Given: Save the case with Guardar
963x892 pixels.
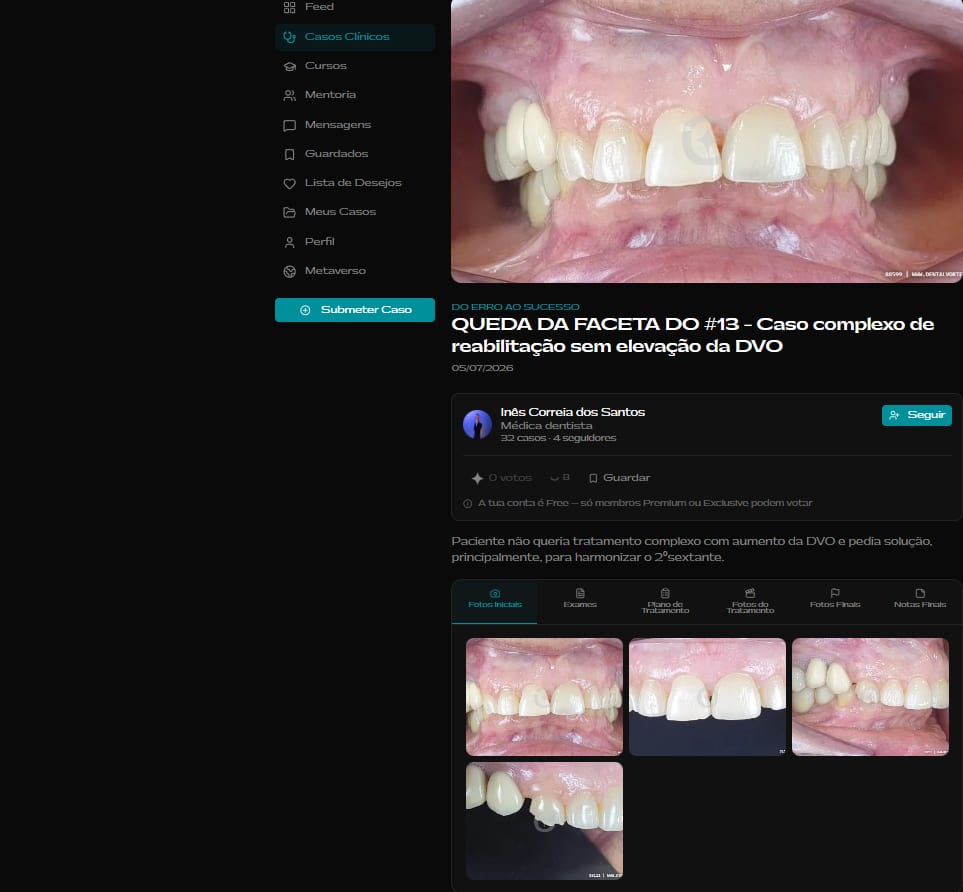Looking at the screenshot, I should point(619,478).
